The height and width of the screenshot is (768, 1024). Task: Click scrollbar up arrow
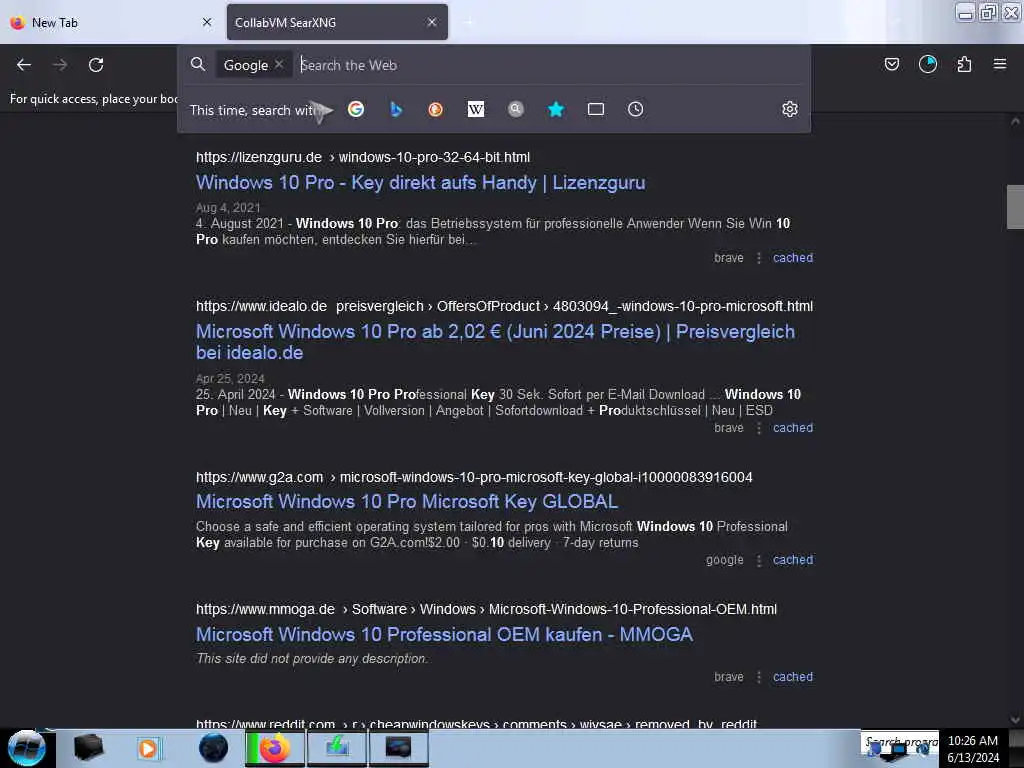point(1015,121)
